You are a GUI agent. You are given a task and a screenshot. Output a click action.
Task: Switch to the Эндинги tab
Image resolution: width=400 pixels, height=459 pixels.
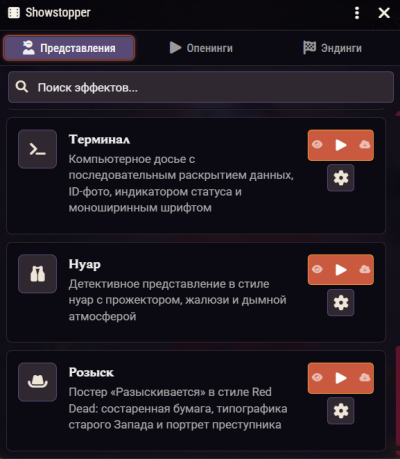tap(332, 48)
